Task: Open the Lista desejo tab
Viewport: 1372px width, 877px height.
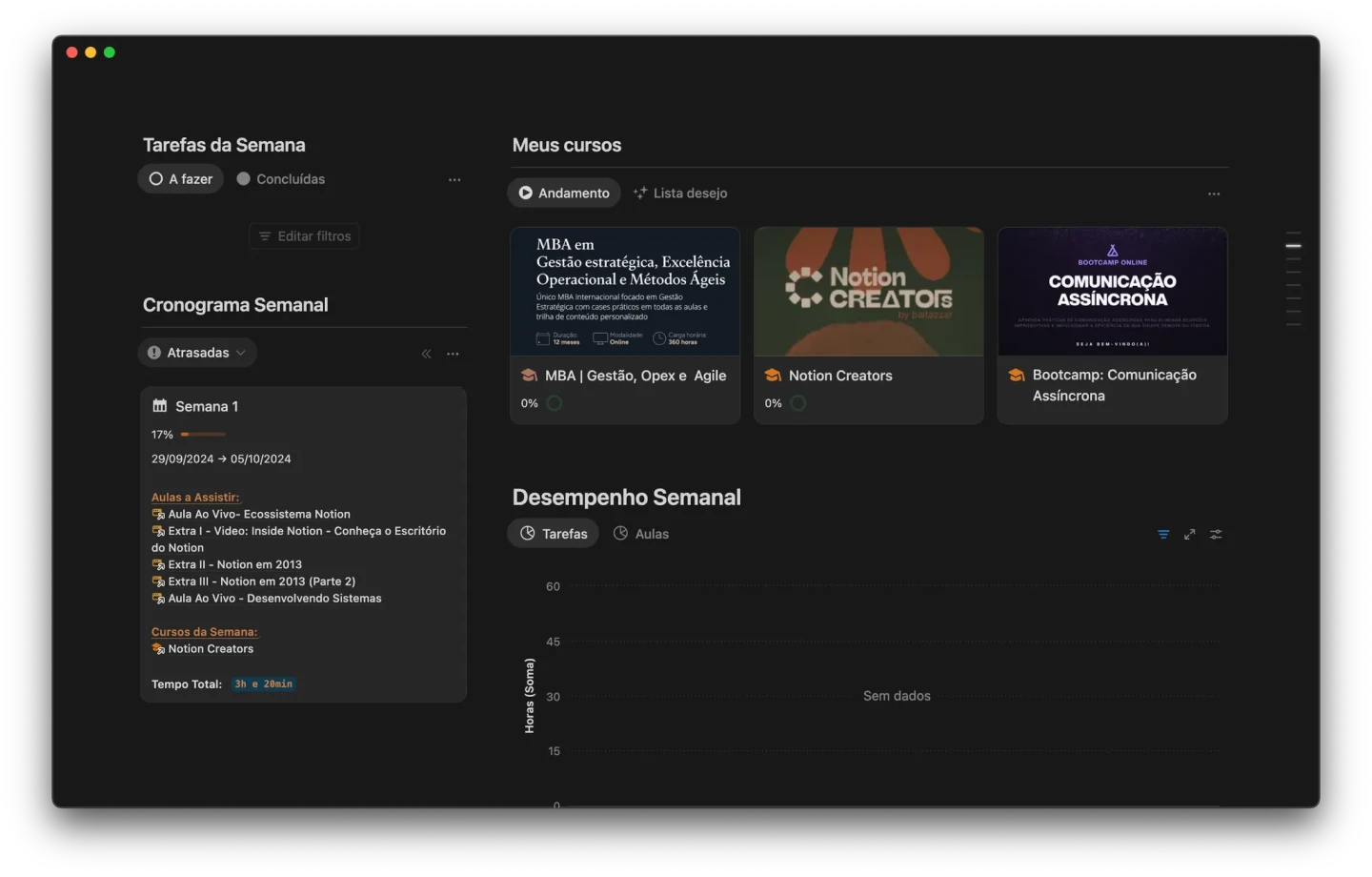Action: click(x=680, y=194)
